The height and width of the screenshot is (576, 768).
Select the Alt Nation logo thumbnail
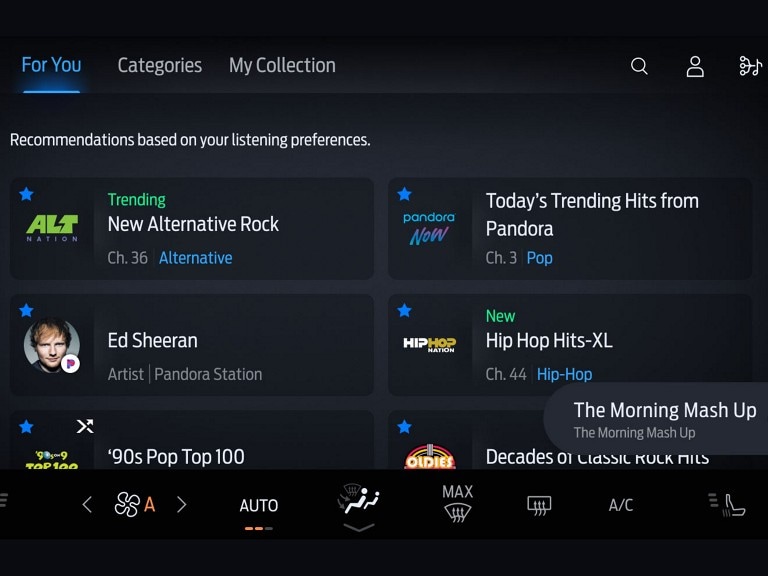click(x=52, y=228)
